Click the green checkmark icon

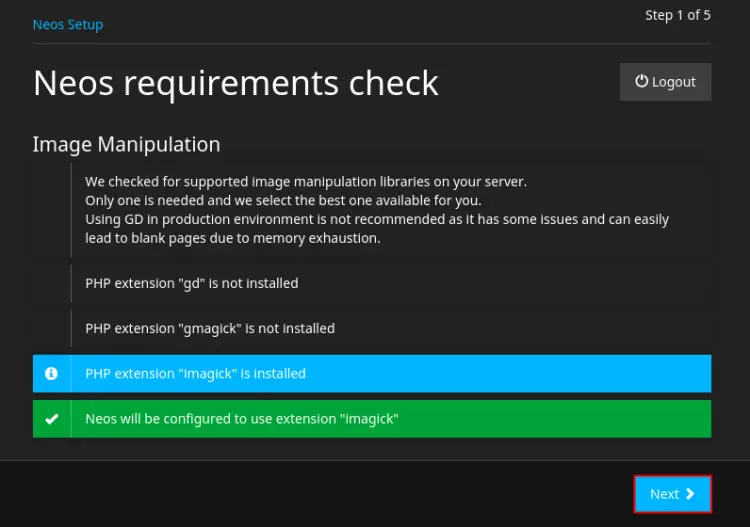[51, 419]
